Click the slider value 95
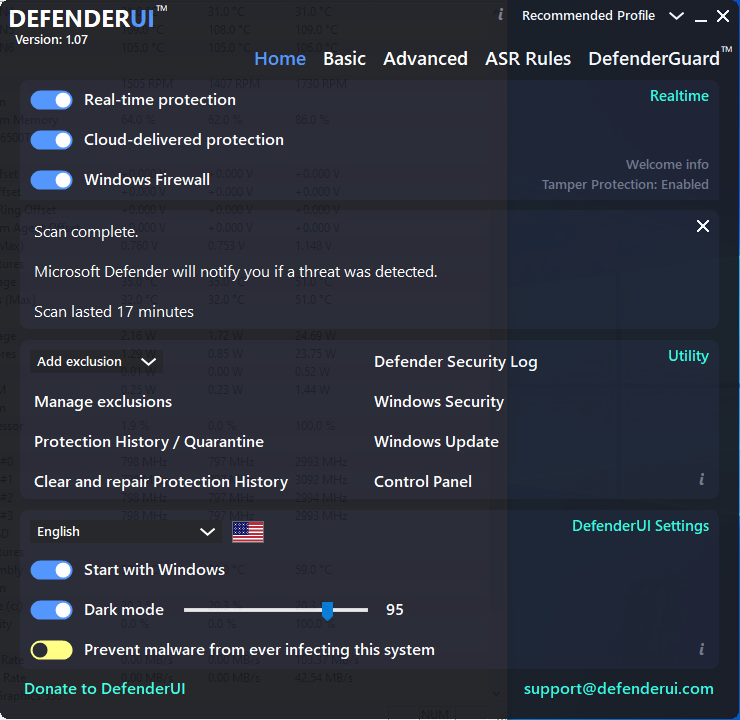The width and height of the screenshot is (740, 720). [395, 610]
